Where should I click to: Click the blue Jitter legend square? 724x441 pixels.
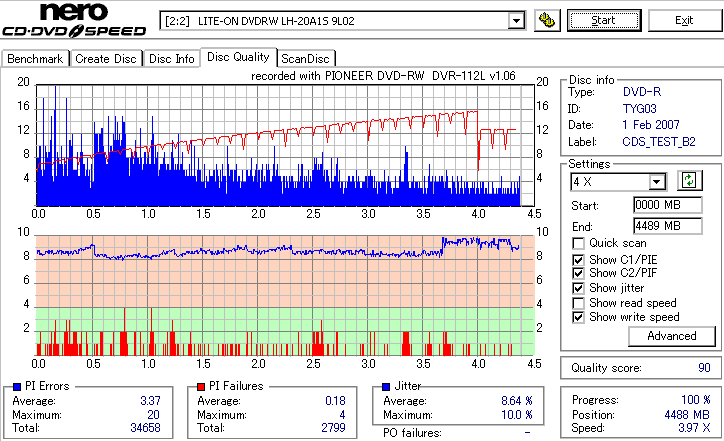point(386,387)
